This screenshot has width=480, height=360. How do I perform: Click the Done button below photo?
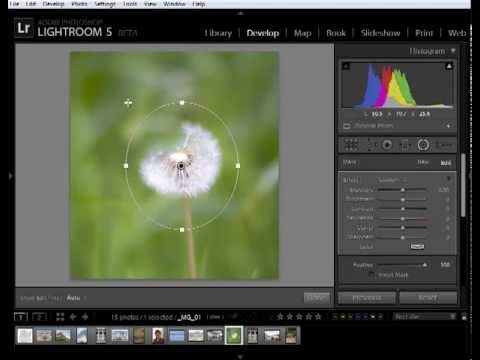(x=316, y=298)
